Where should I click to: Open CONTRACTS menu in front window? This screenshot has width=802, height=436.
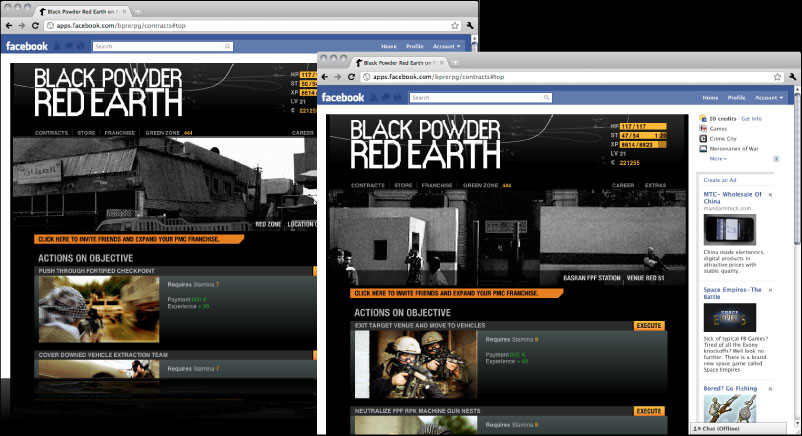368,185
